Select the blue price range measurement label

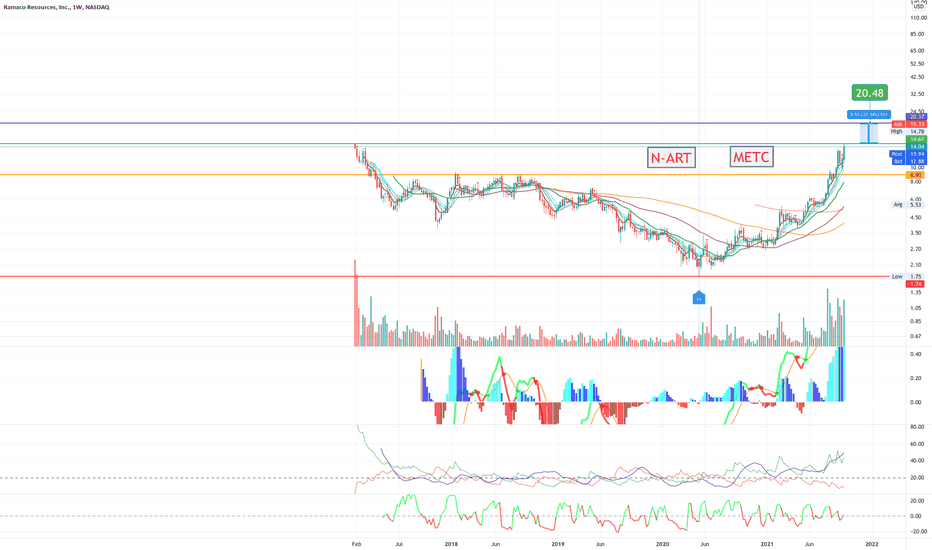(868, 114)
